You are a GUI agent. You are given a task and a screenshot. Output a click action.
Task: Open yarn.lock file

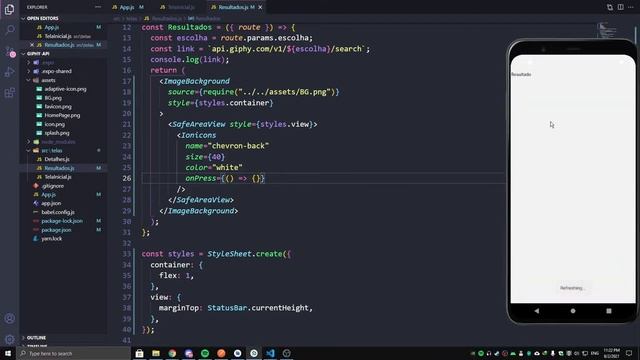[51, 239]
